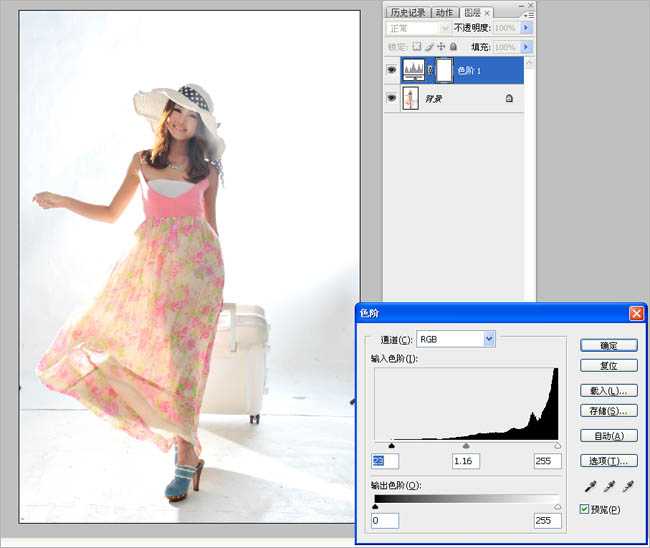Hide the 背景 layer using eye icon
The height and width of the screenshot is (548, 650).
392,98
